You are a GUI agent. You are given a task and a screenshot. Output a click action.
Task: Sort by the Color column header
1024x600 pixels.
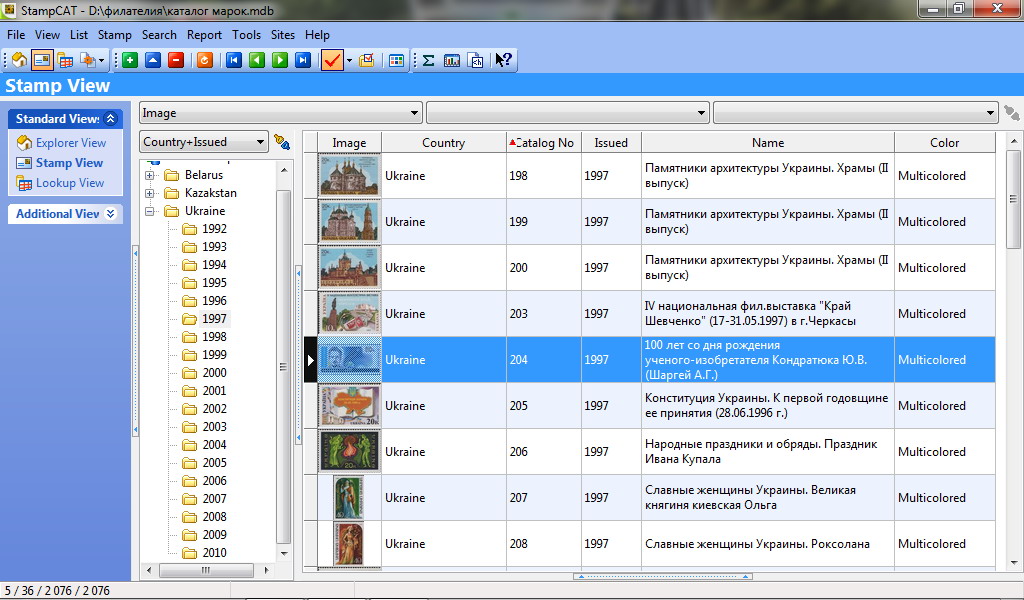click(x=944, y=142)
